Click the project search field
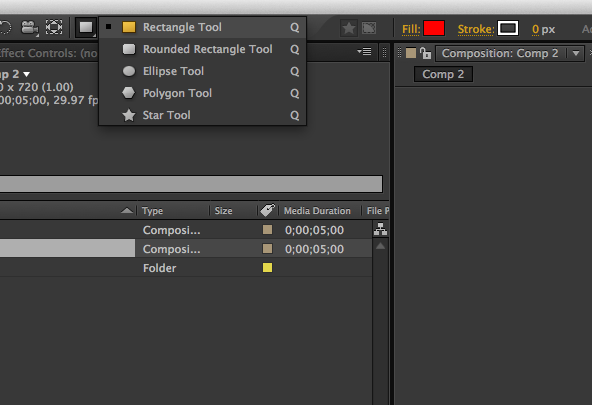Image resolution: width=592 pixels, height=405 pixels. (191, 184)
